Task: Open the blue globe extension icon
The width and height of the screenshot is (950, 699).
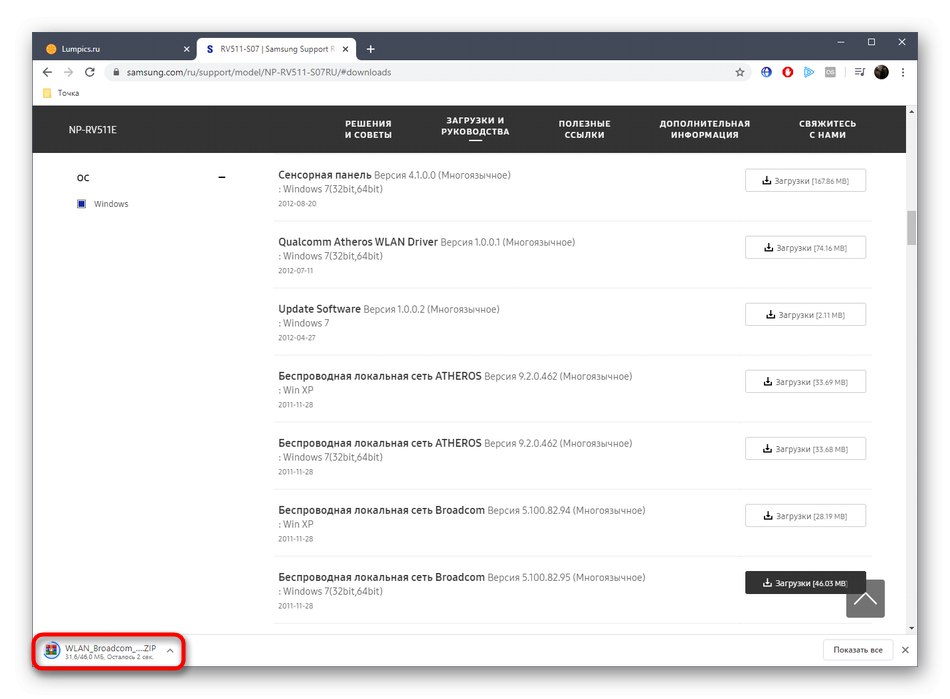Action: click(766, 72)
